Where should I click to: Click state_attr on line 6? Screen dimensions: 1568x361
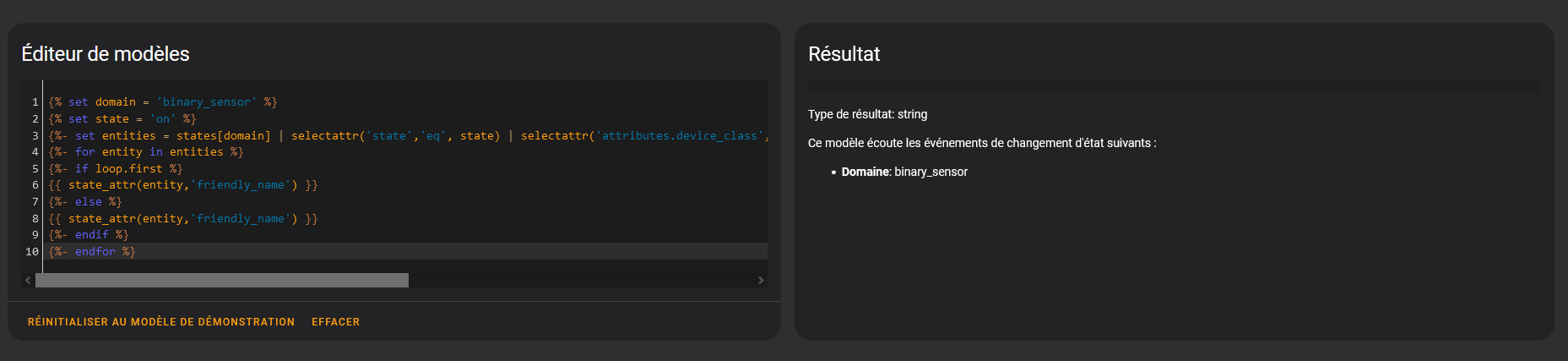pyautogui.click(x=101, y=185)
